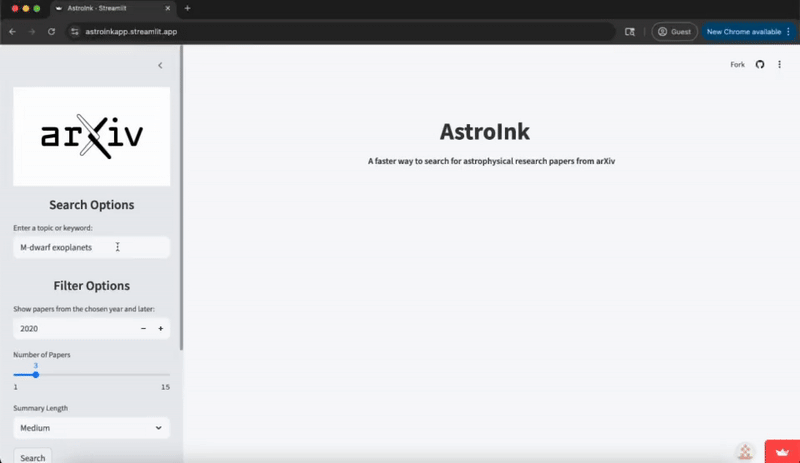Open the Streamlit three-dot app menu
The width and height of the screenshot is (800, 463).
click(x=779, y=64)
